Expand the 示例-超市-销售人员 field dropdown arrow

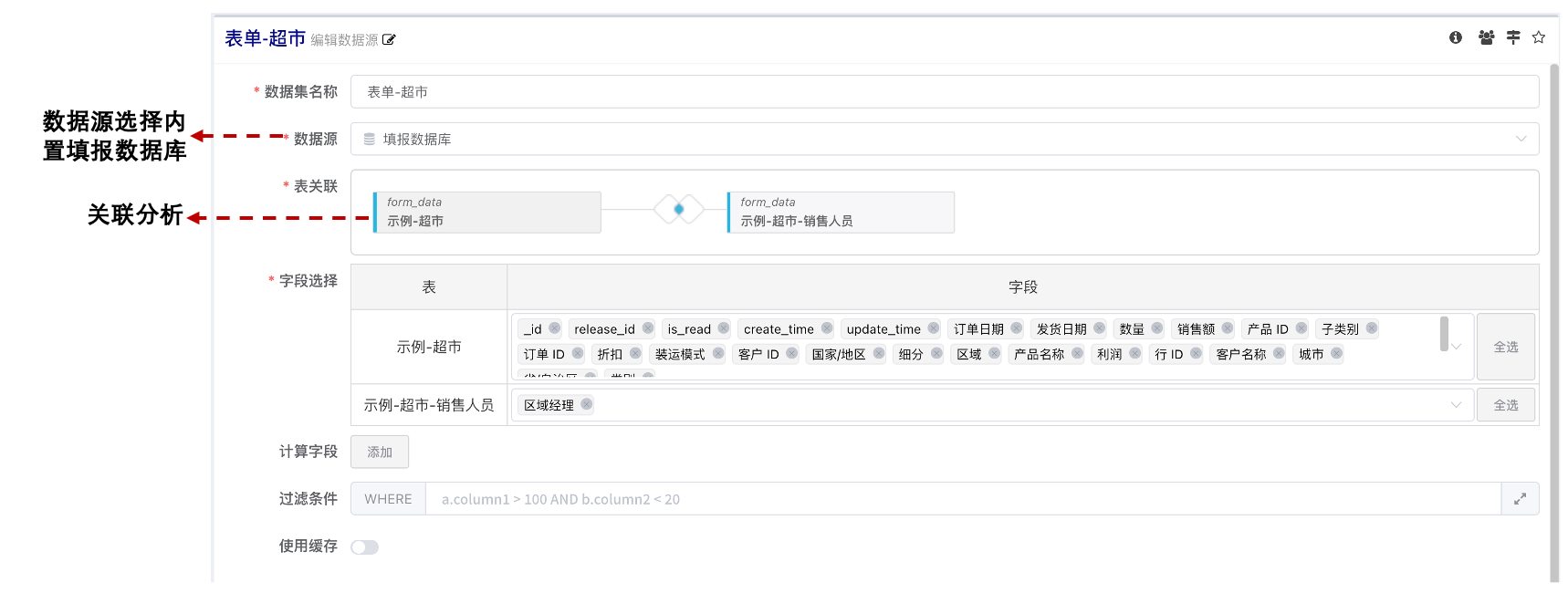tap(1456, 405)
